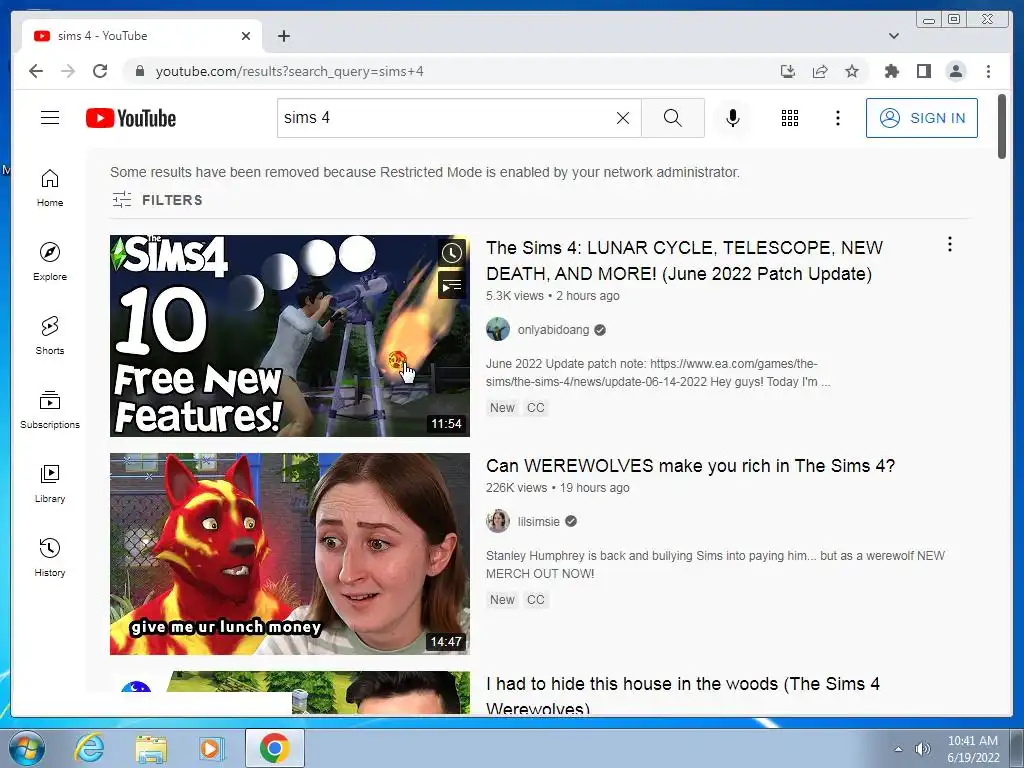Click the page vertical scrollbar
This screenshot has height=768, width=1024.
pos(1002,127)
